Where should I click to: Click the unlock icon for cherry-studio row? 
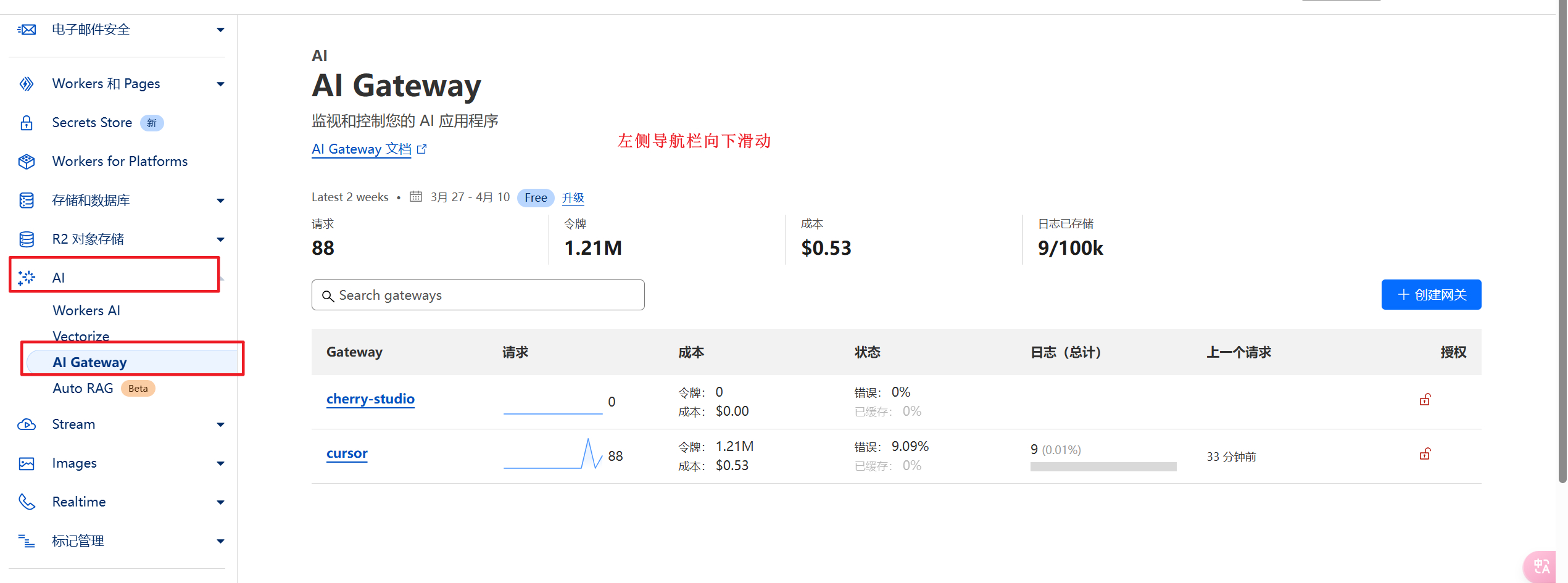[1425, 400]
